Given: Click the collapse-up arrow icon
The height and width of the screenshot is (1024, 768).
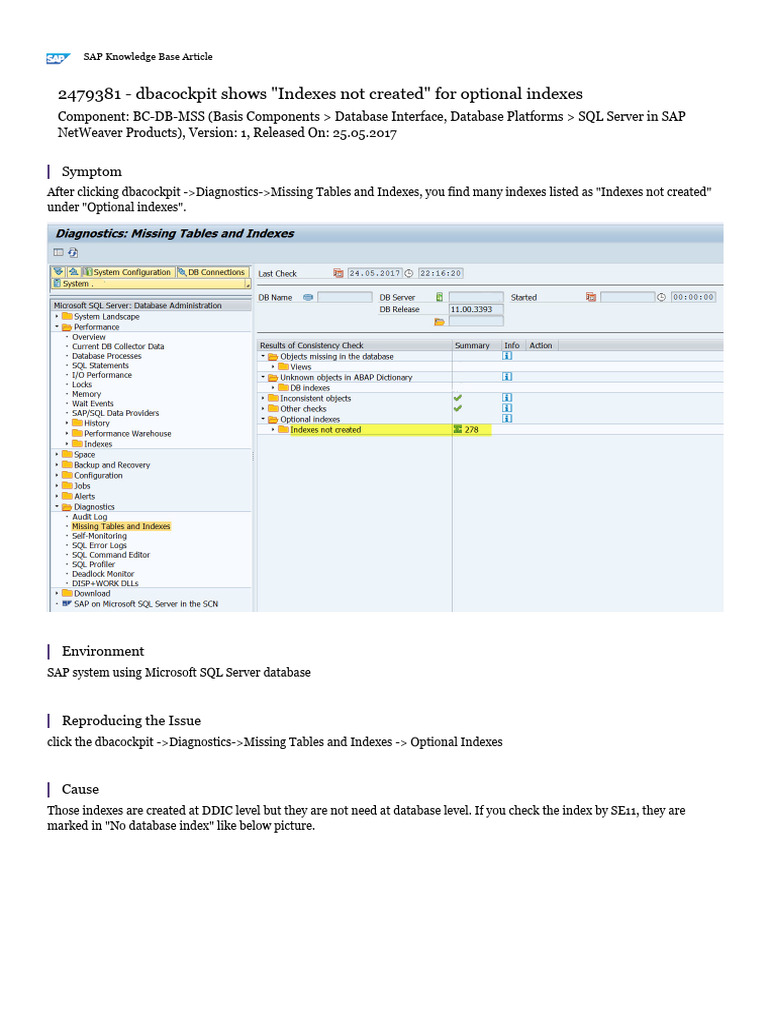Looking at the screenshot, I should click(x=74, y=272).
